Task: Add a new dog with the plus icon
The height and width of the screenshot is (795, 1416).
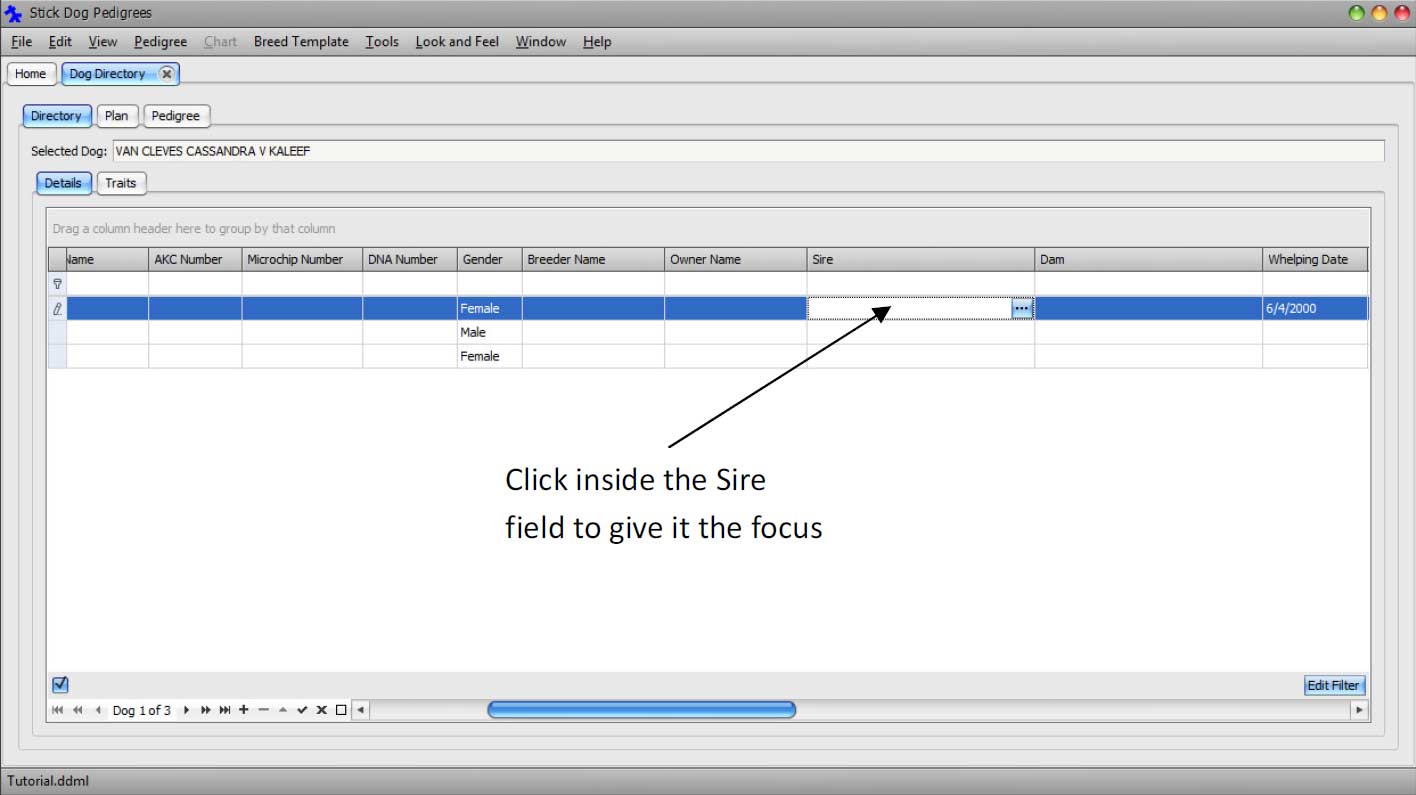Action: [243, 709]
